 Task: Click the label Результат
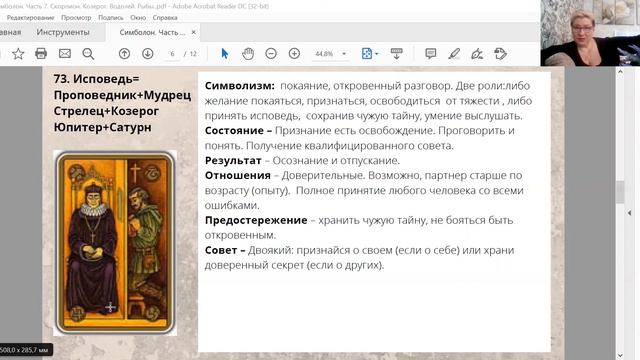click(233, 160)
